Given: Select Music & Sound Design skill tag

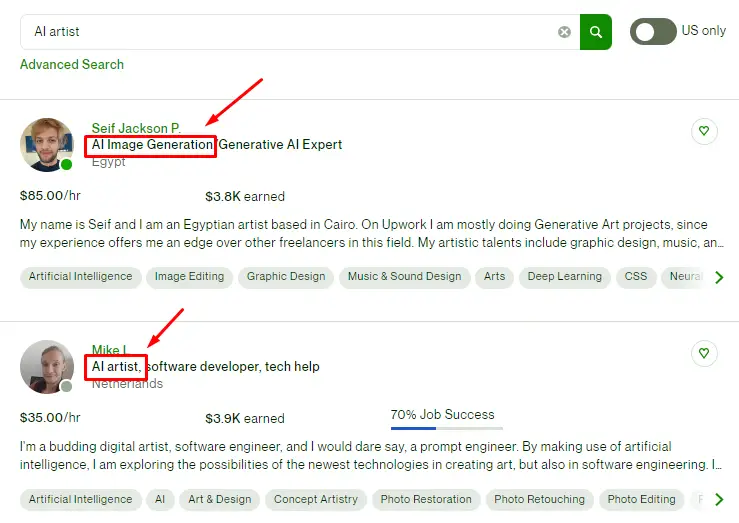Looking at the screenshot, I should click(x=404, y=277).
